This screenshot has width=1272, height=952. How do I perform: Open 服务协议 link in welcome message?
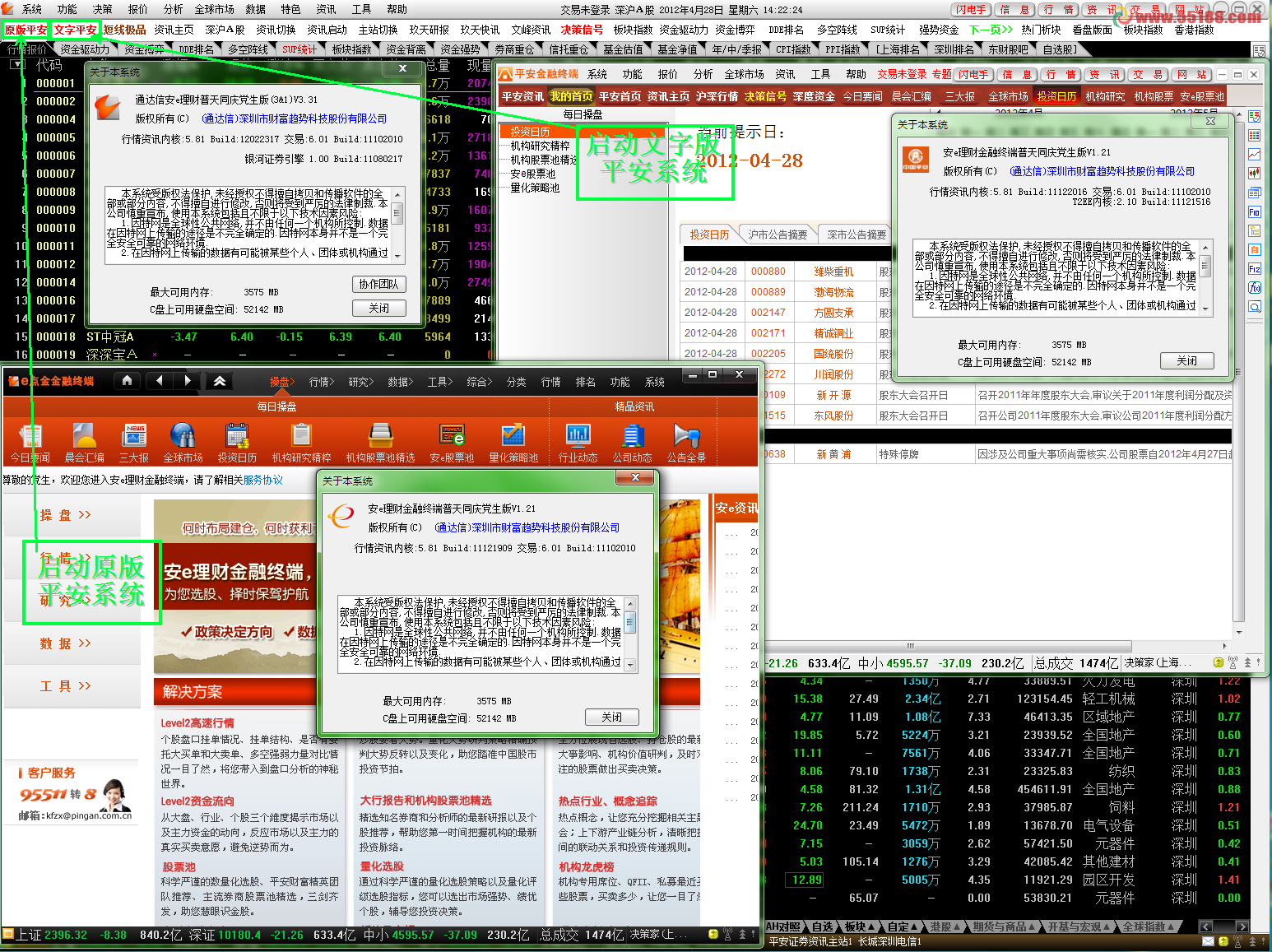263,480
